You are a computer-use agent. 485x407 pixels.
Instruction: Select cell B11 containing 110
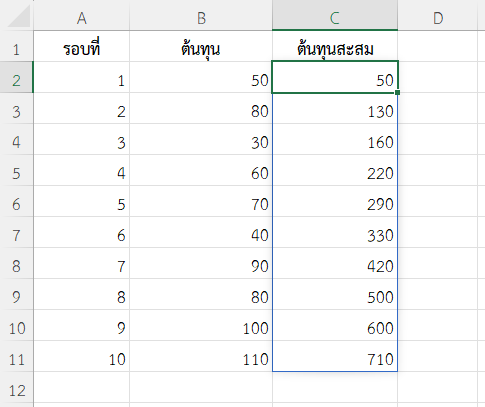coord(201,356)
